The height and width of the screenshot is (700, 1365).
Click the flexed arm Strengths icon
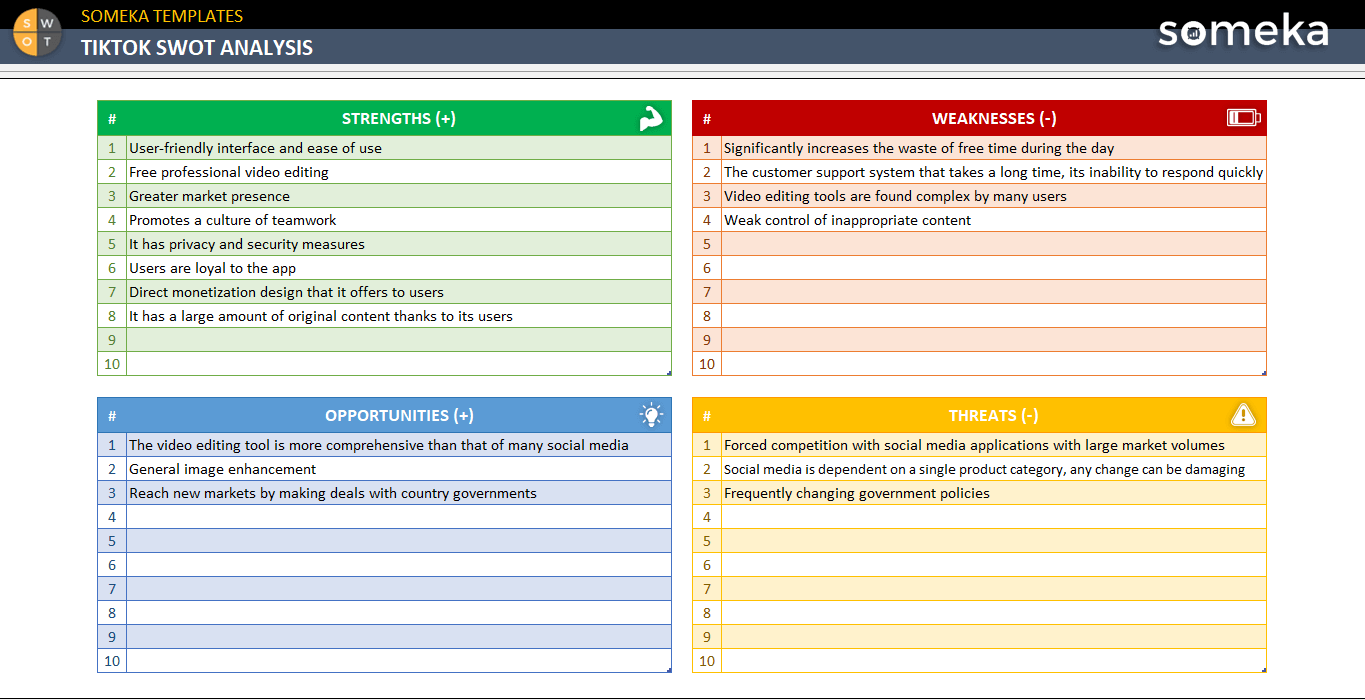pos(651,118)
